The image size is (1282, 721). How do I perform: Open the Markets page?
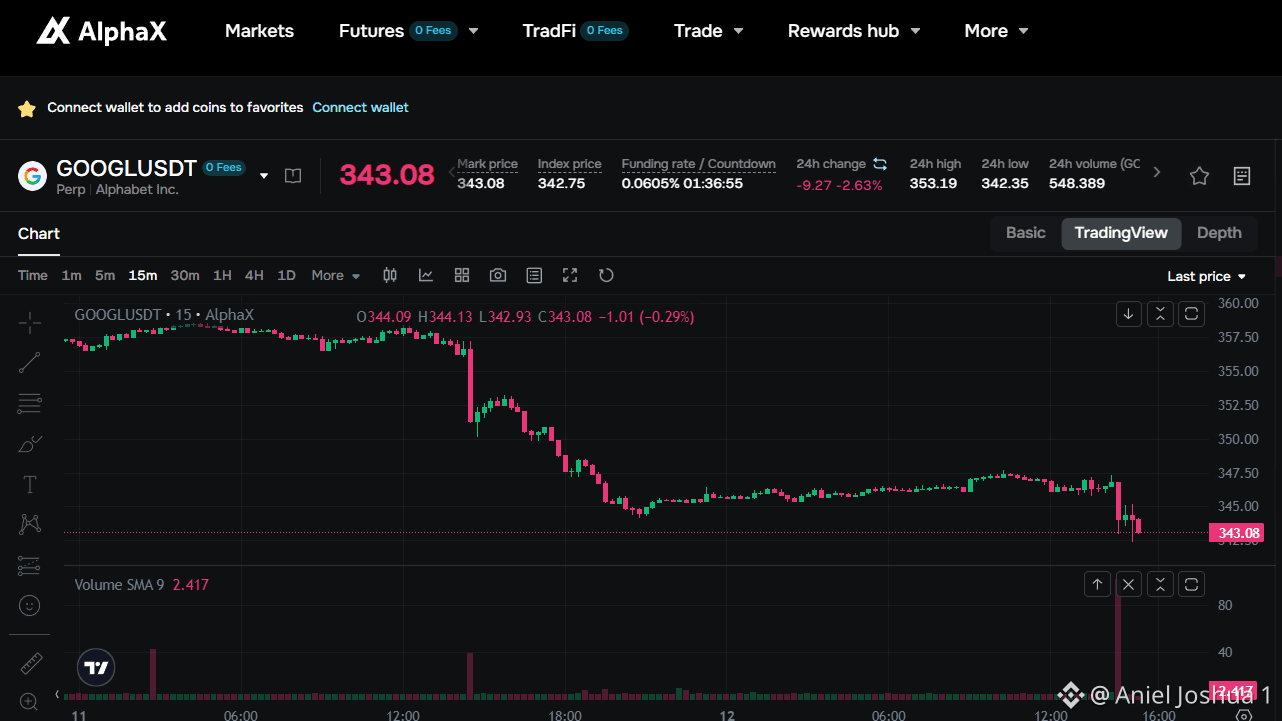[259, 31]
